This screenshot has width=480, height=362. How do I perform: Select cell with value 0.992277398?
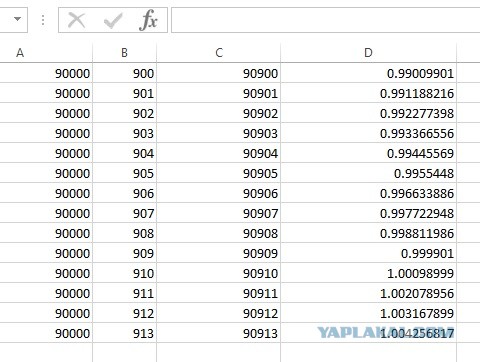(369, 113)
